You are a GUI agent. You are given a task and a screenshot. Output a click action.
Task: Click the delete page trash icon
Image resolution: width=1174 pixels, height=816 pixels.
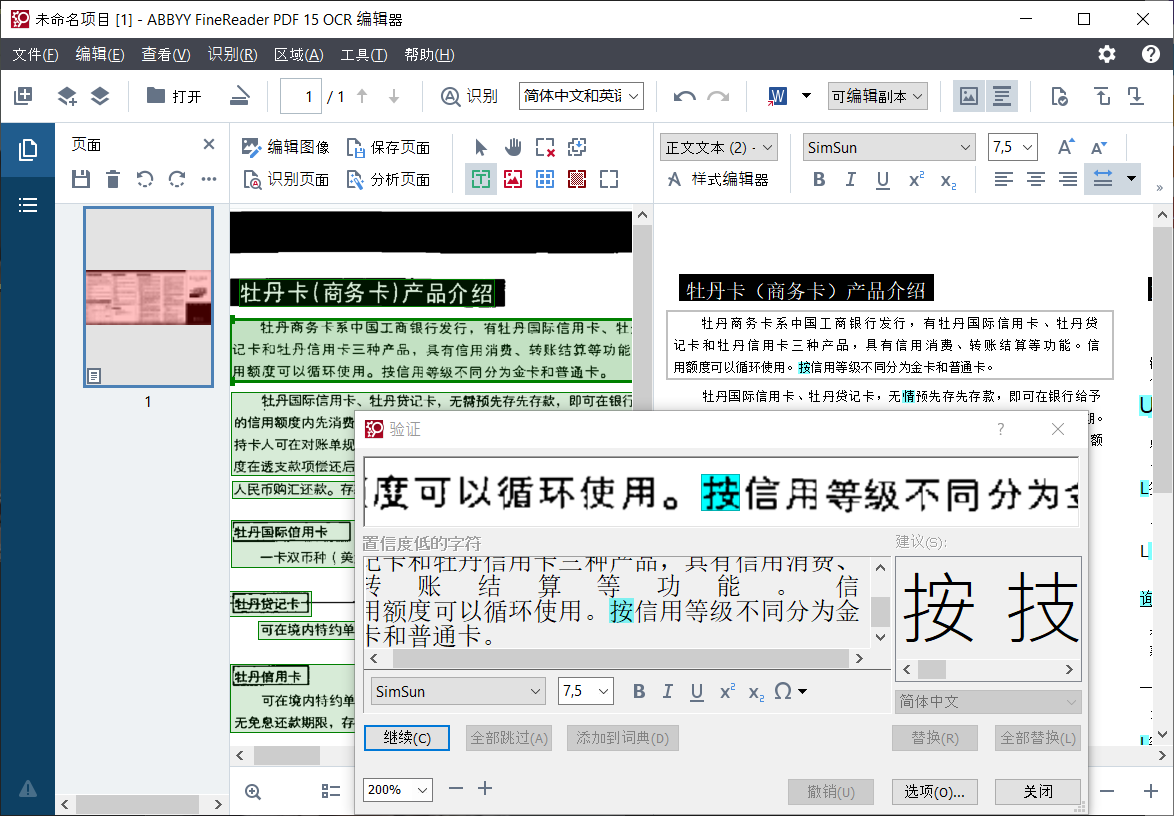pyautogui.click(x=113, y=179)
